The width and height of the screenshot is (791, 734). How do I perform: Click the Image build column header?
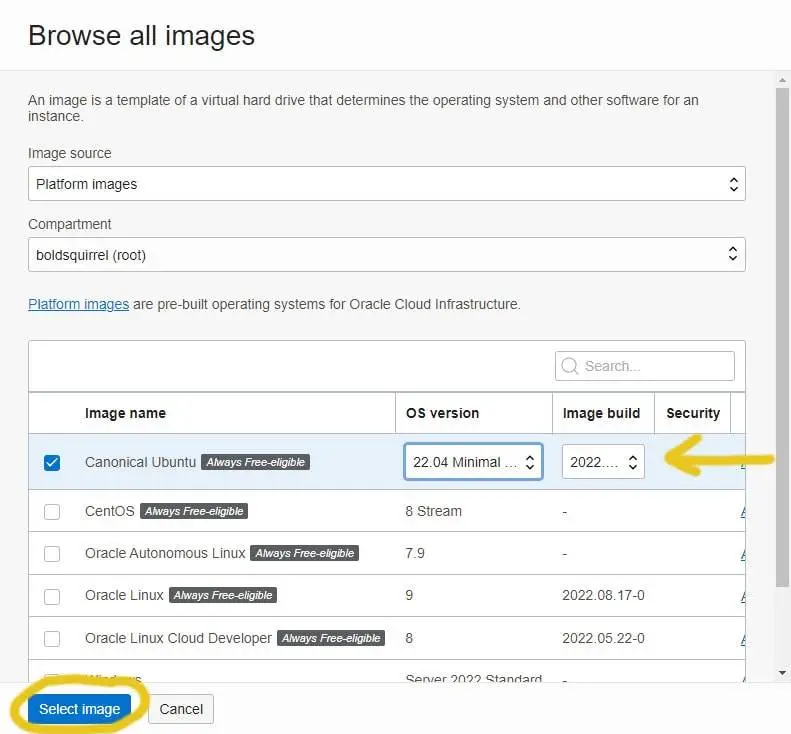tap(601, 413)
